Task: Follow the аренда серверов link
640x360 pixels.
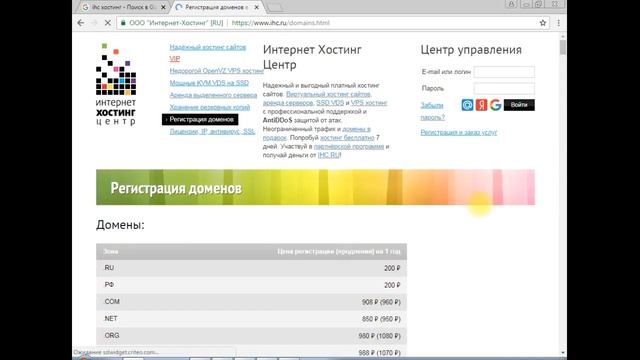Action: coord(288,103)
